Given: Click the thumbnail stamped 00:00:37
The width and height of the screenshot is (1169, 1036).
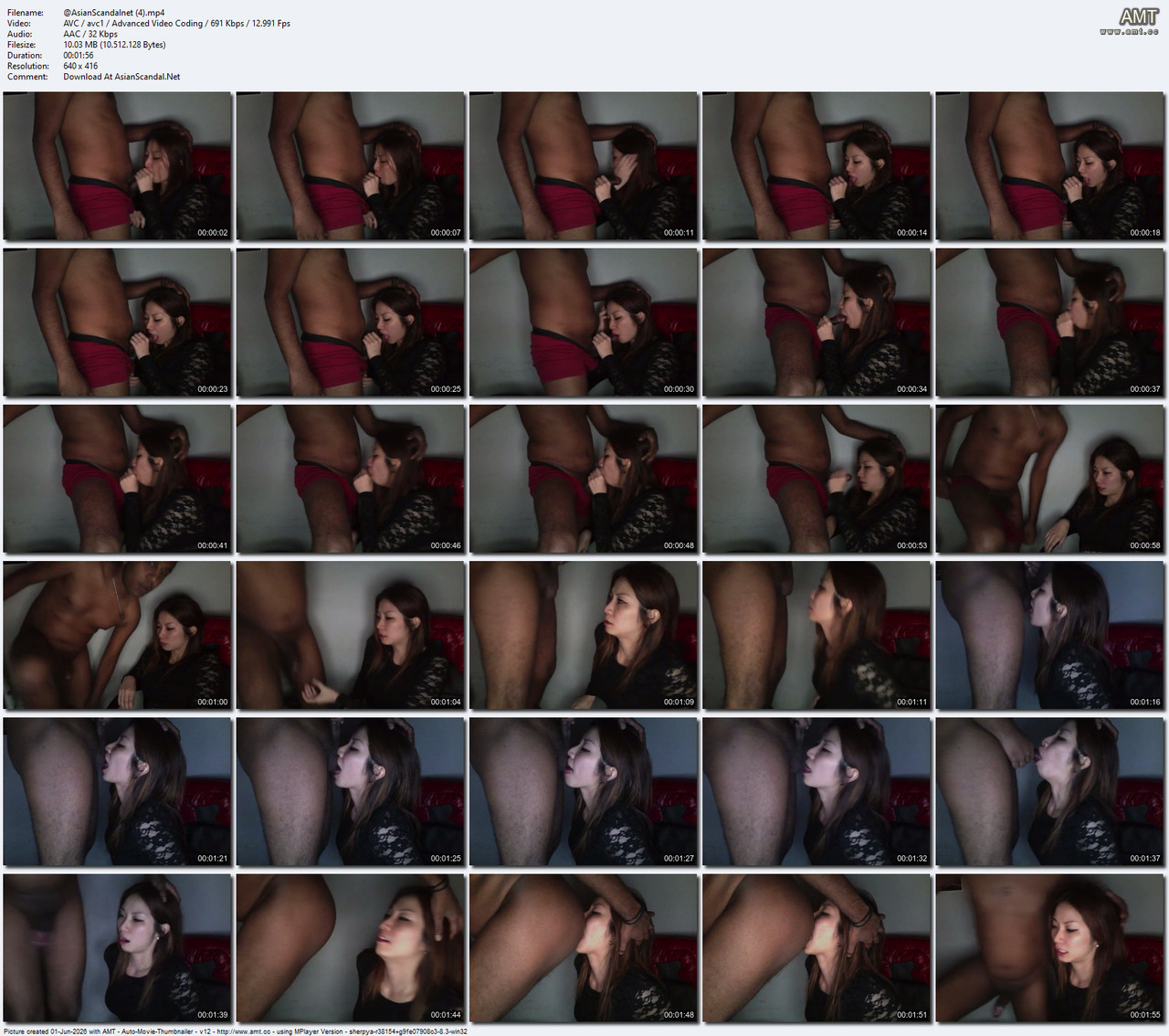Looking at the screenshot, I should 1050,322.
